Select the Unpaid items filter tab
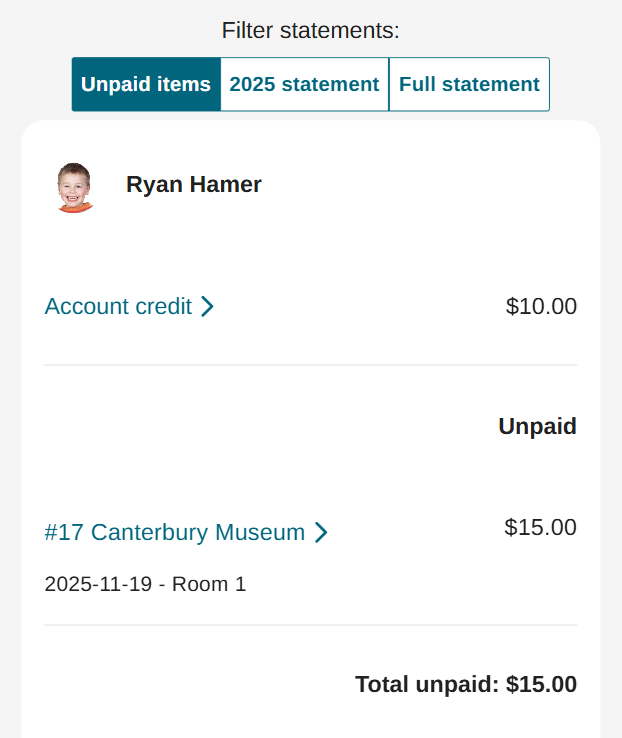The image size is (622, 738). (x=146, y=84)
